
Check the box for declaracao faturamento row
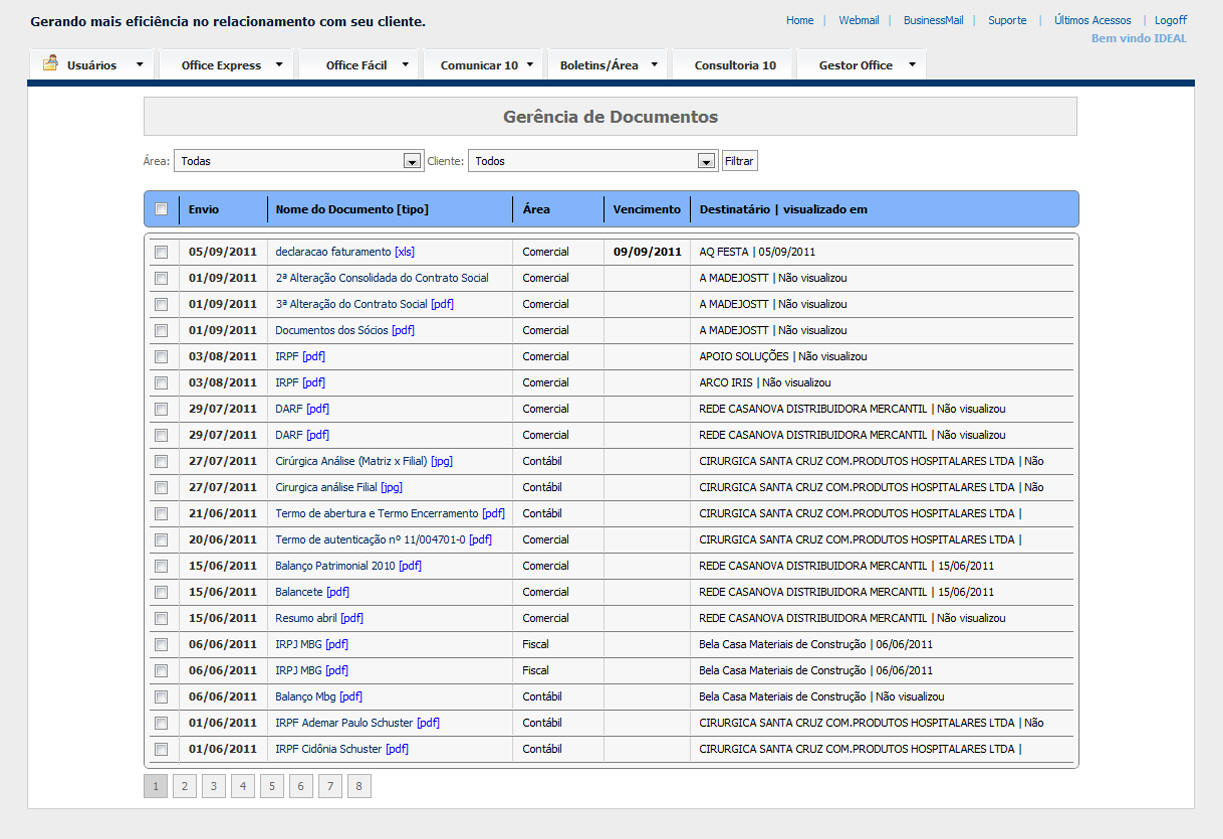click(161, 252)
